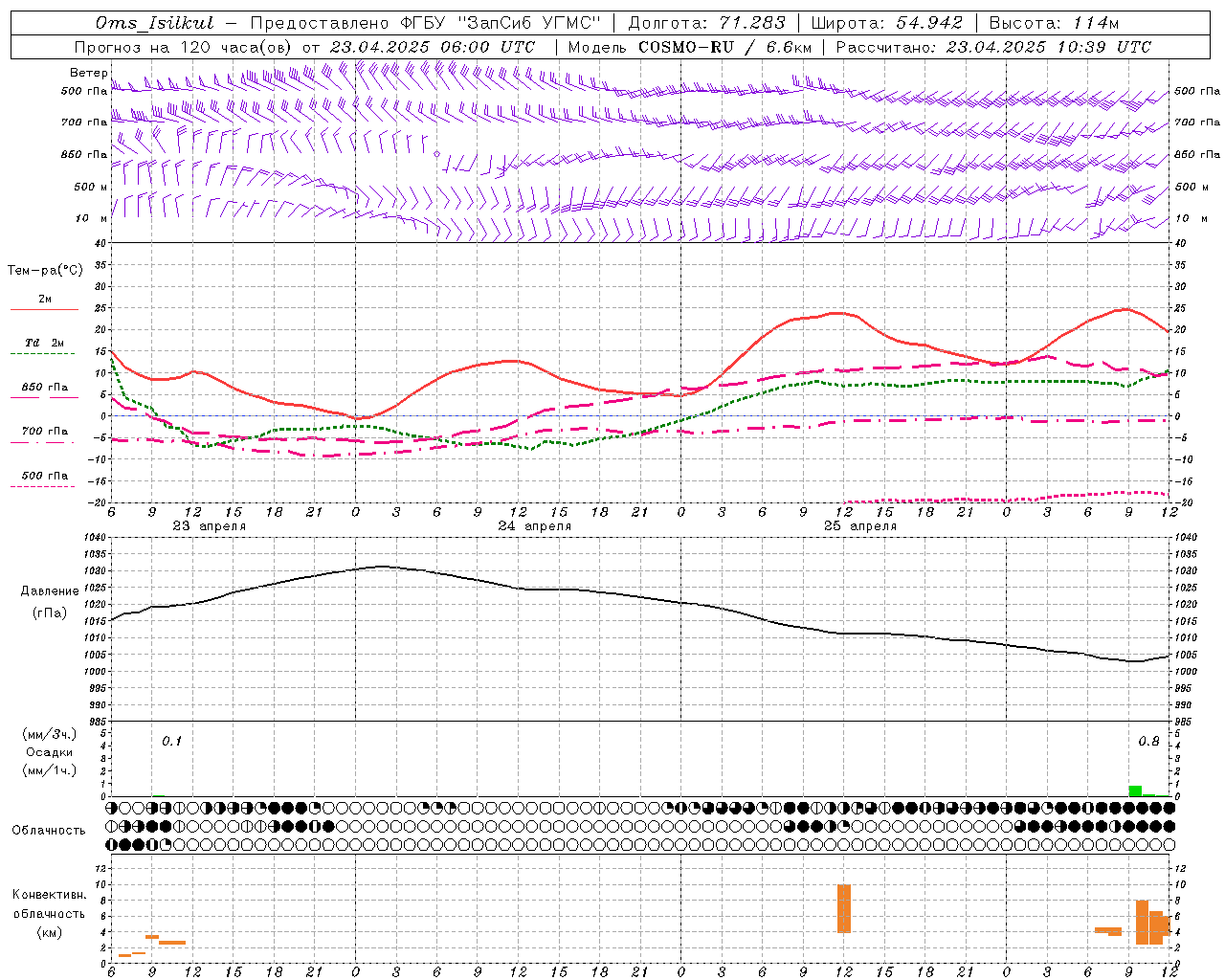Click the Ветер label of wind panel
The width and height of the screenshot is (1225, 980).
tap(88, 73)
